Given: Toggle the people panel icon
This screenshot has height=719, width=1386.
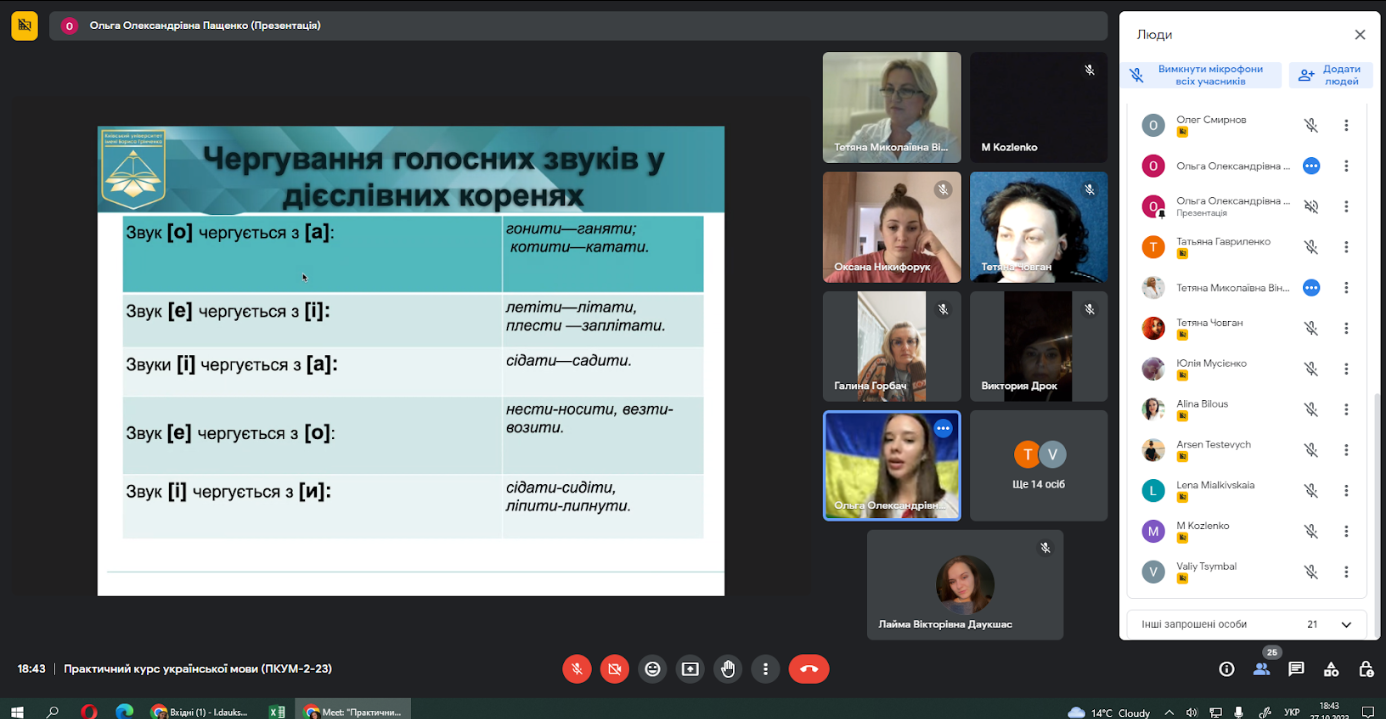Looking at the screenshot, I should pos(1261,669).
